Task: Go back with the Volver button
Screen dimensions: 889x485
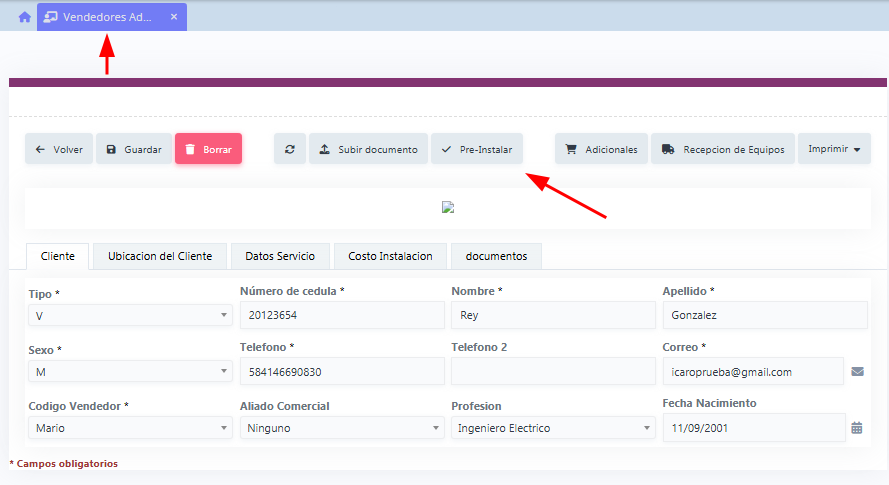Action: pos(59,149)
